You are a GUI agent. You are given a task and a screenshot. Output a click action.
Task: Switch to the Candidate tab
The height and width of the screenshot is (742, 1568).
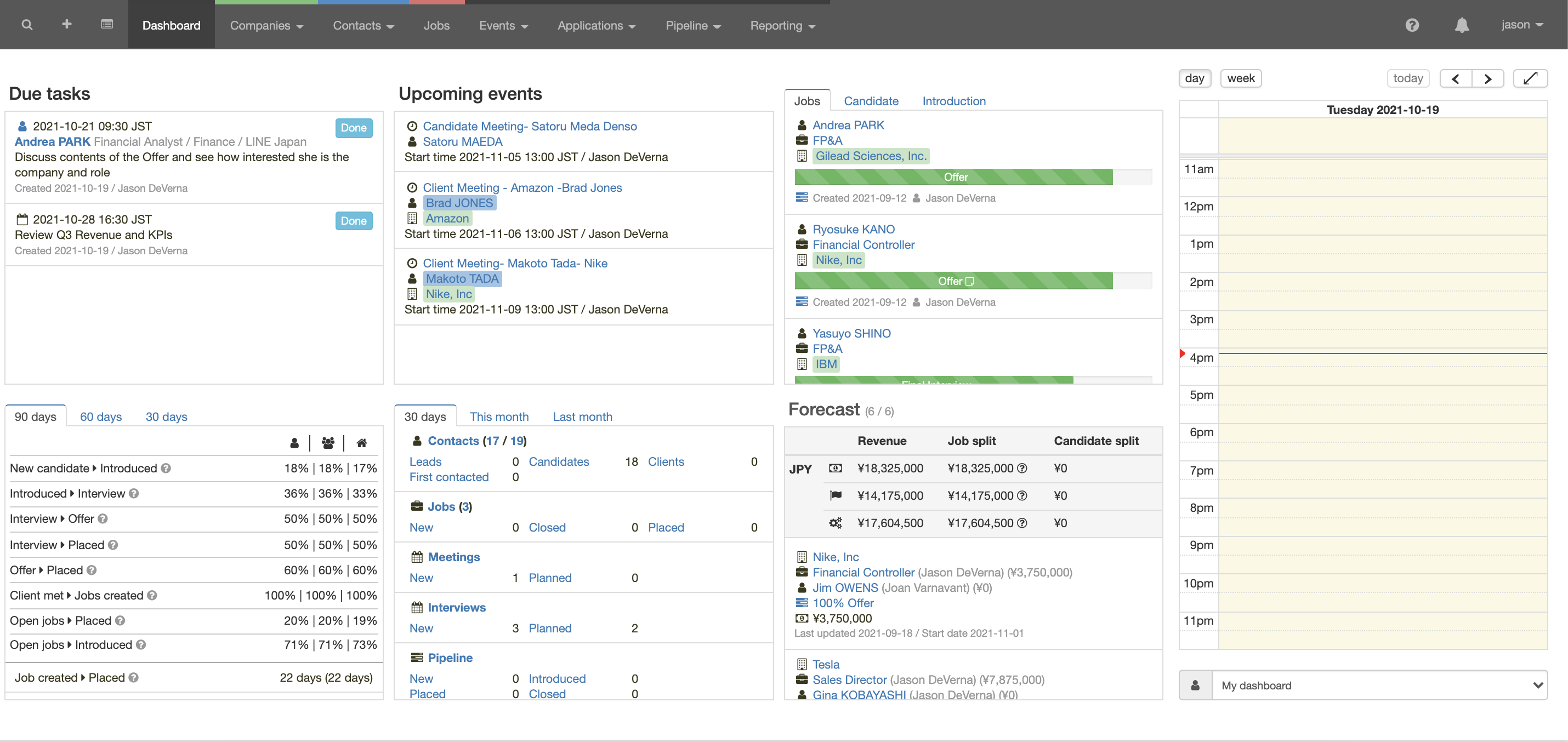(x=871, y=100)
